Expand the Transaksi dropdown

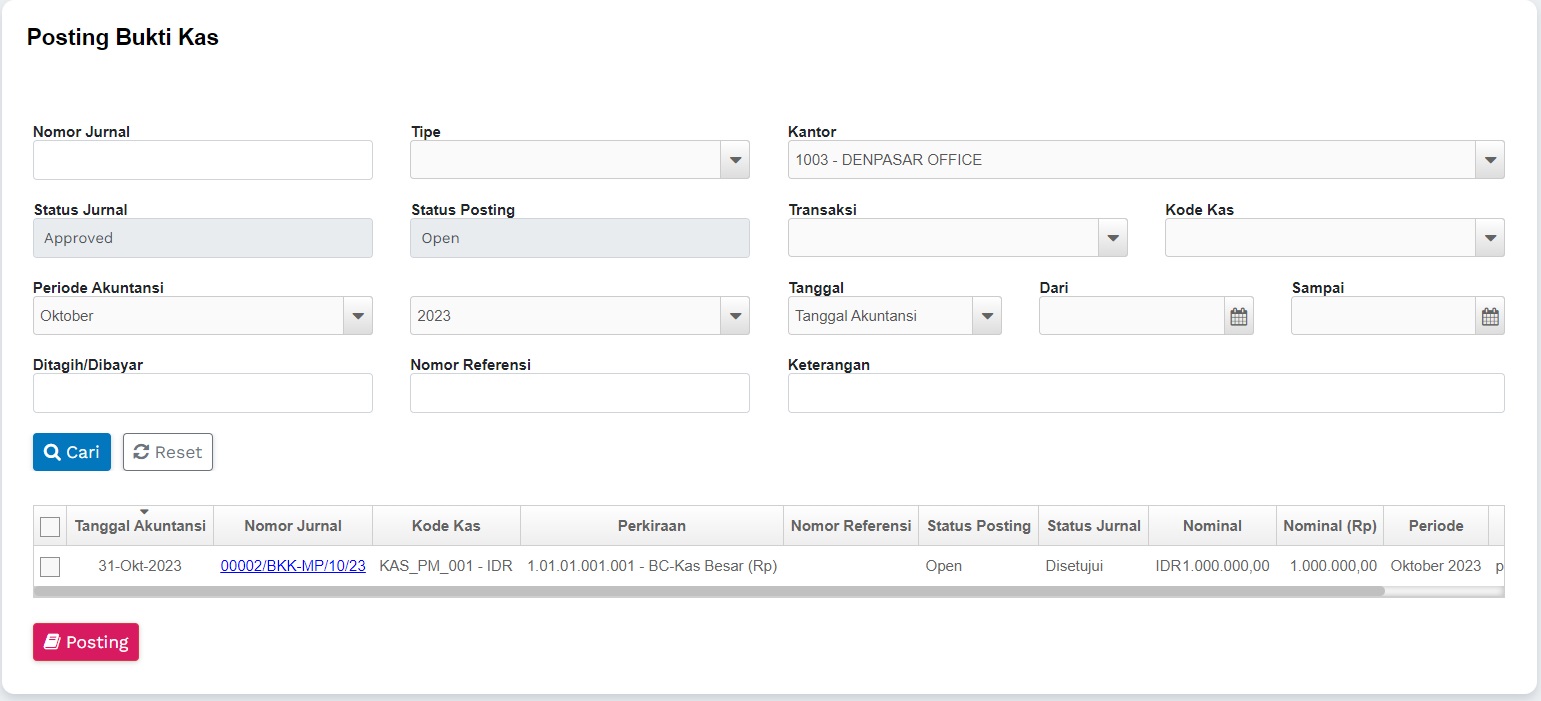coord(1112,238)
